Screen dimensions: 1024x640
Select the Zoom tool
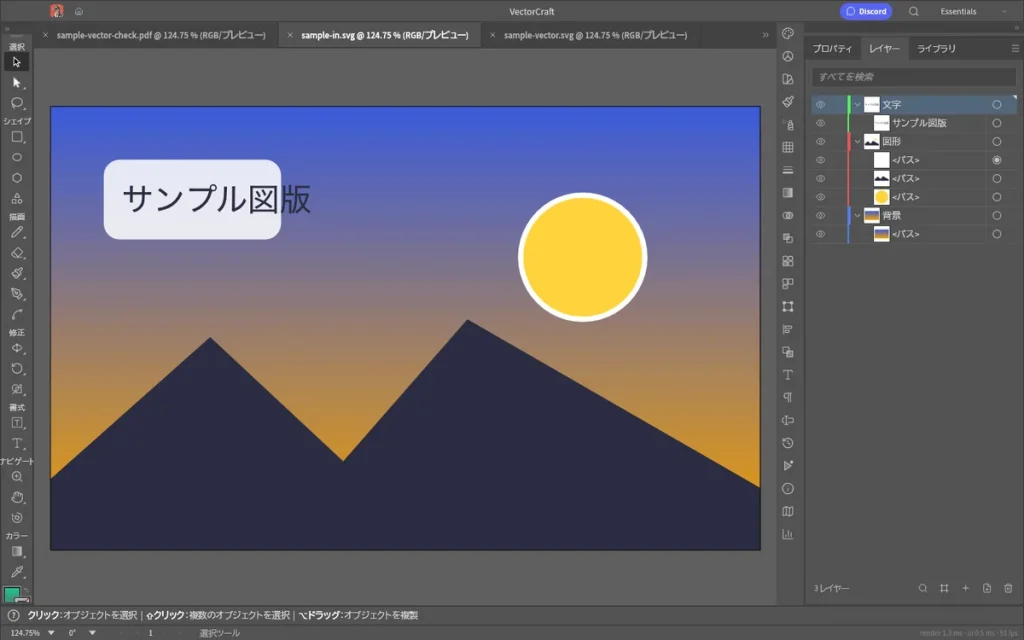[x=16, y=477]
